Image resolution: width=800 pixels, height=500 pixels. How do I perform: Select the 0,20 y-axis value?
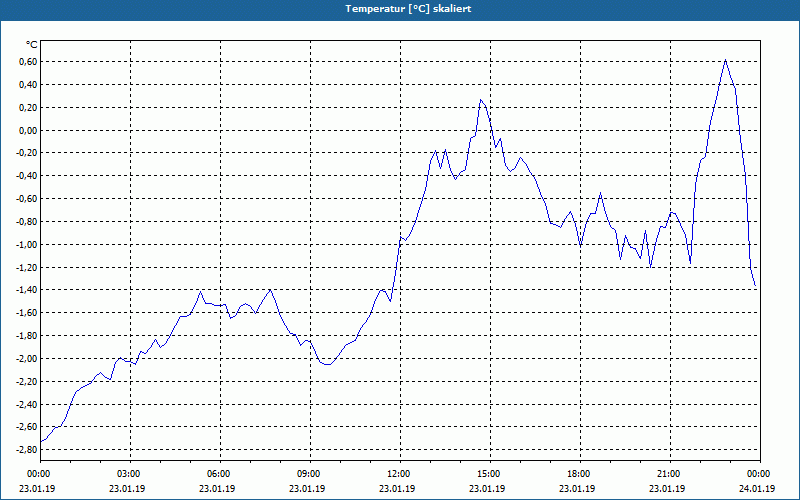click(x=28, y=108)
